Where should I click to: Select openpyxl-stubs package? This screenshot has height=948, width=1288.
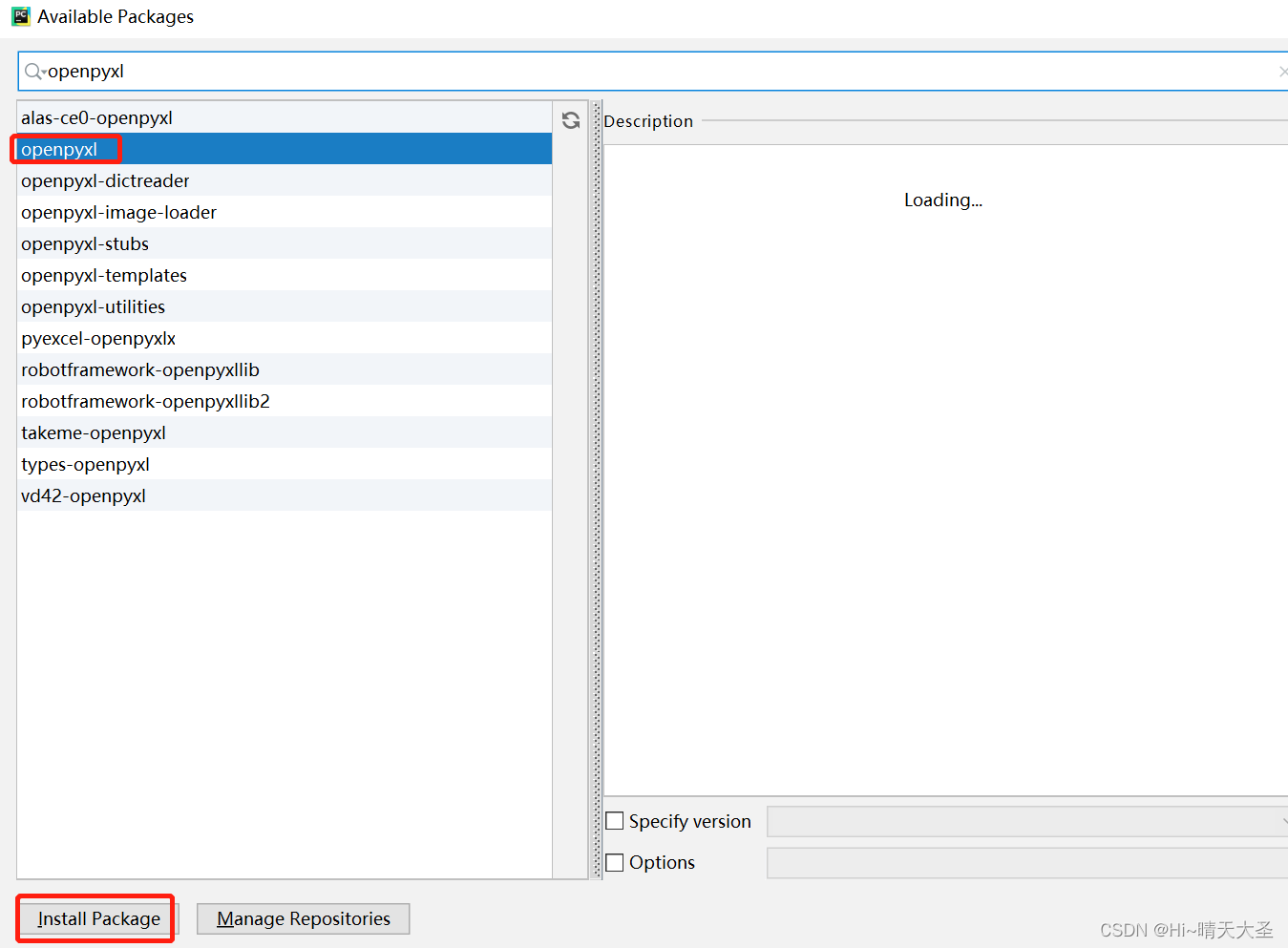coord(285,243)
